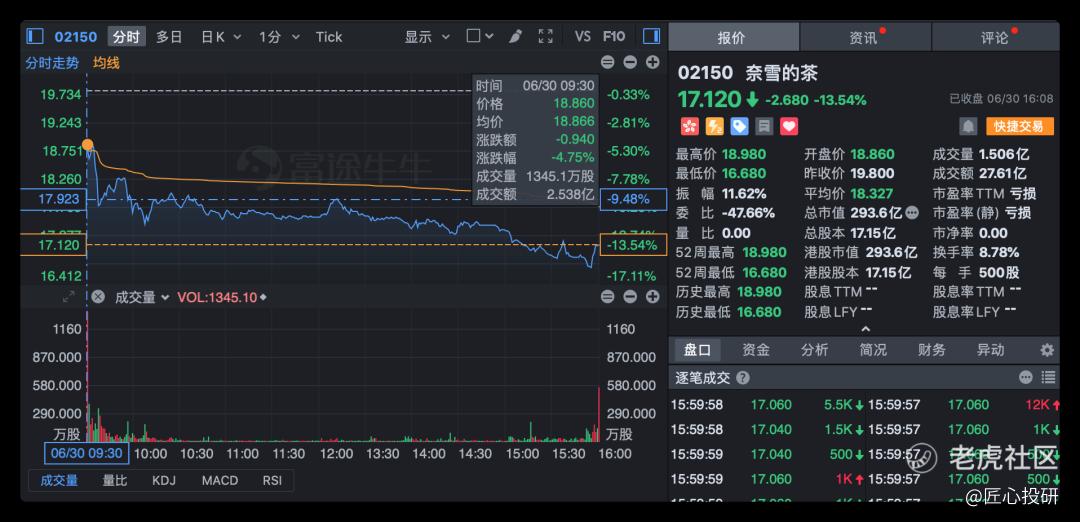Open the 评论 comments tab
The width and height of the screenshot is (1080, 522).
coord(995,37)
